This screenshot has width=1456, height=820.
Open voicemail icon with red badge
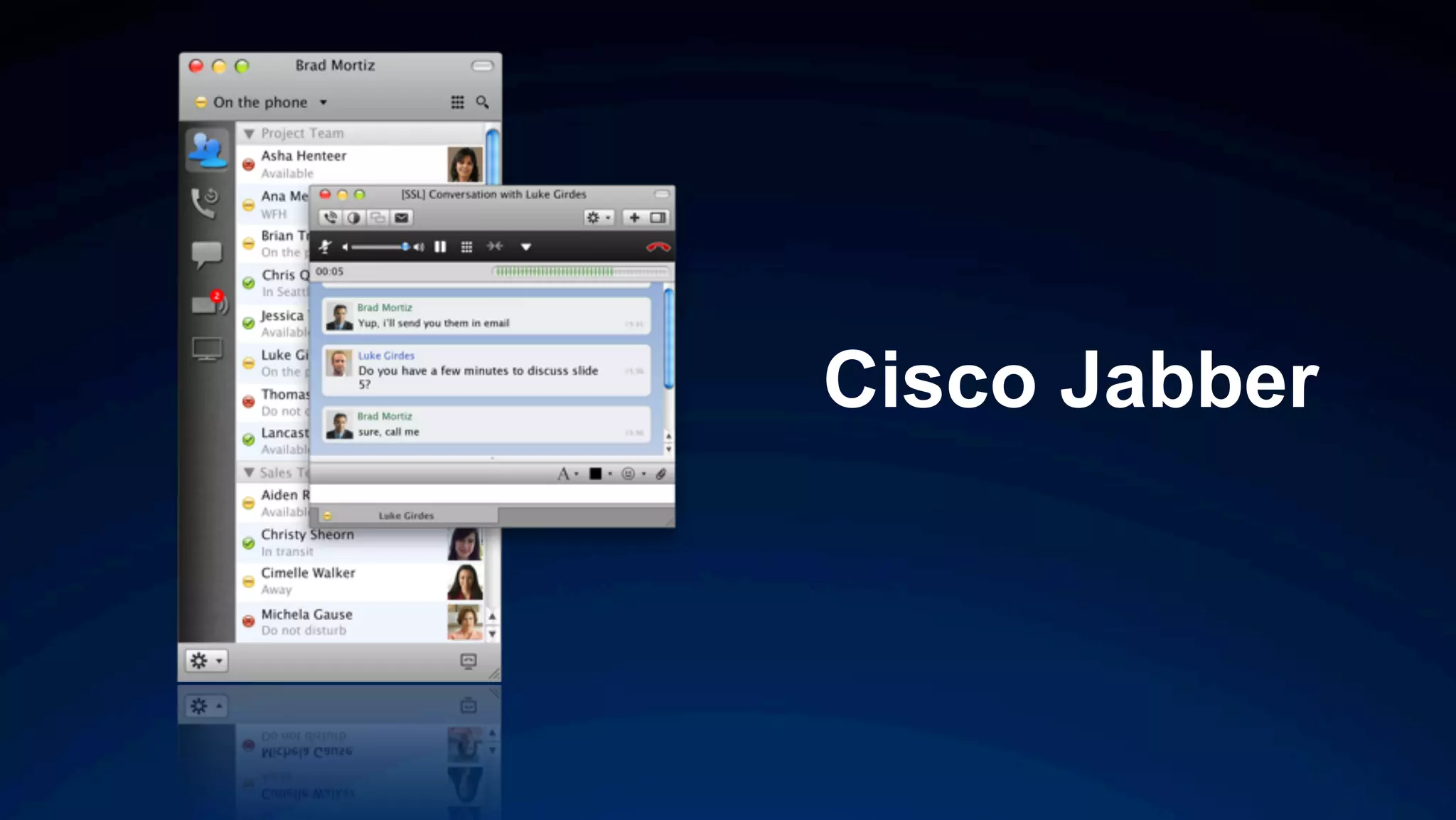(x=209, y=304)
